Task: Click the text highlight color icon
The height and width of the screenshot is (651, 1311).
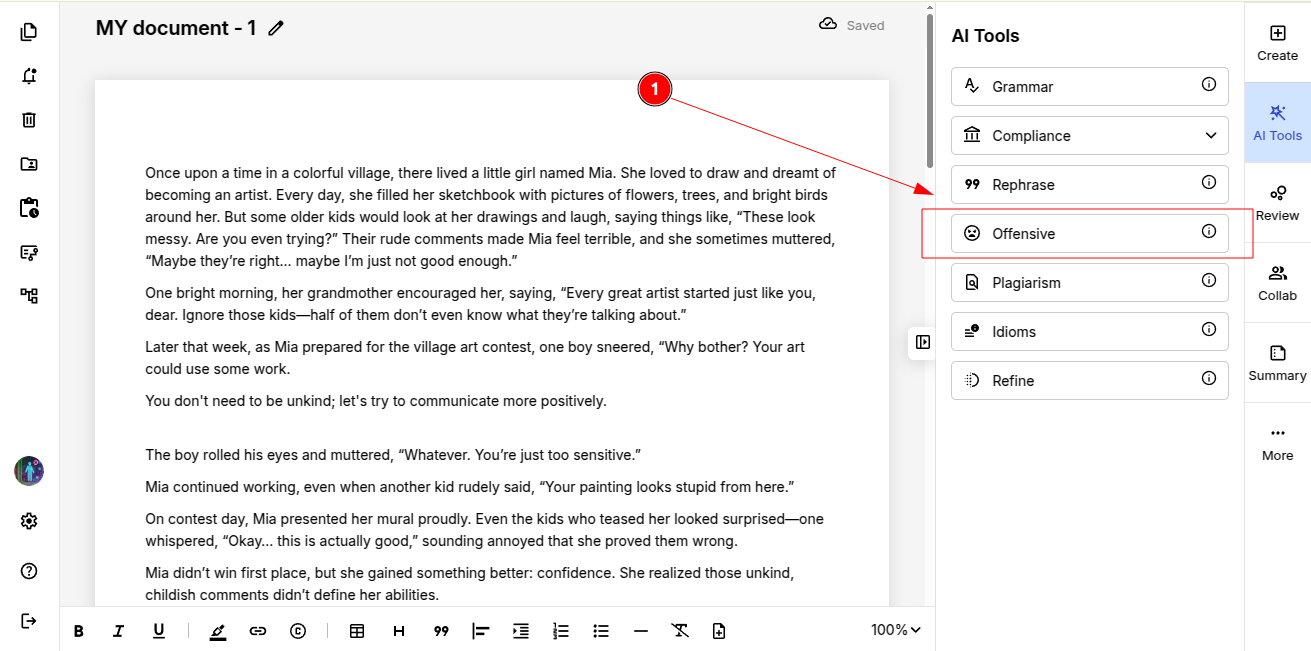Action: (x=218, y=631)
